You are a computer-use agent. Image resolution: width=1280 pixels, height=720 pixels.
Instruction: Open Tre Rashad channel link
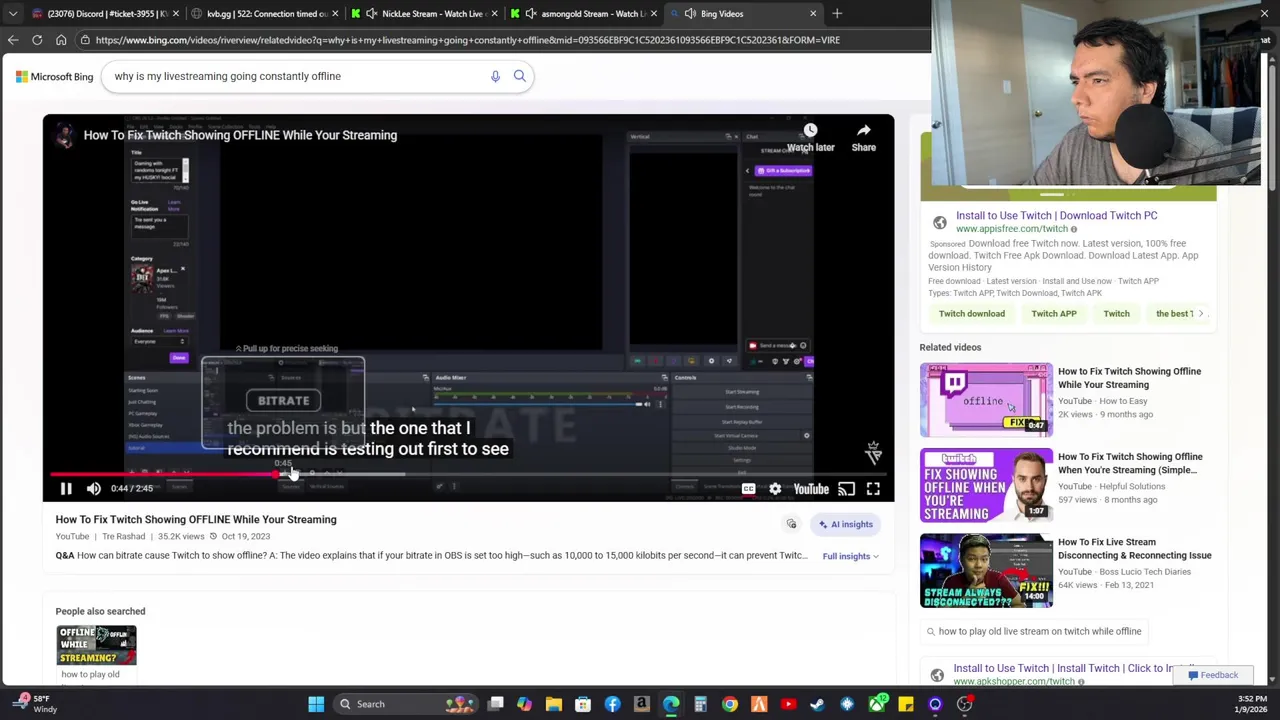123,536
